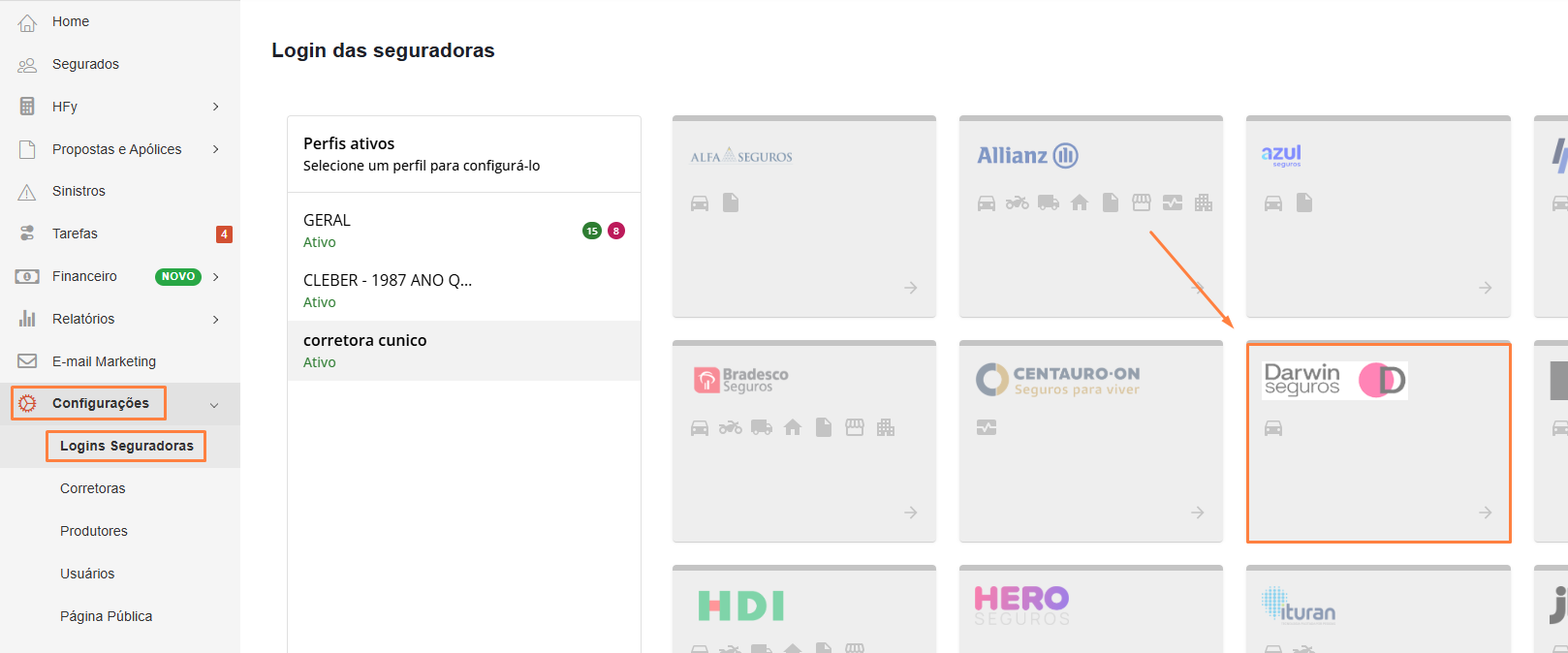Expand Propostas e Apólices chevron
The image size is (1568, 653).
pyautogui.click(x=215, y=149)
